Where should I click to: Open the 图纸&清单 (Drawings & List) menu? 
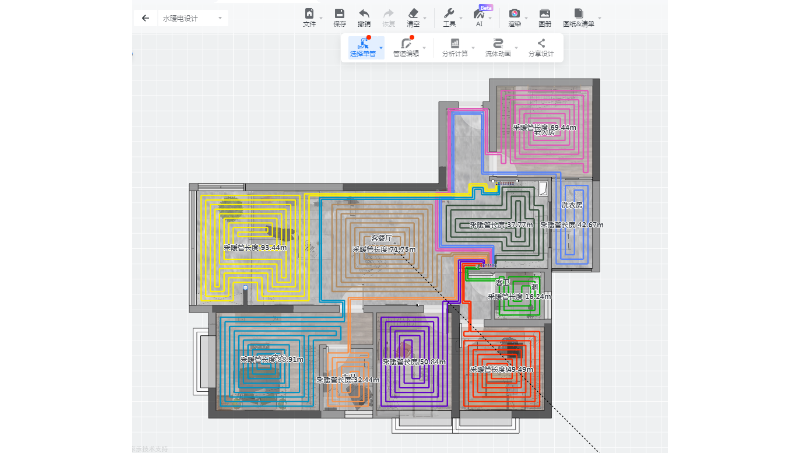[x=579, y=17]
